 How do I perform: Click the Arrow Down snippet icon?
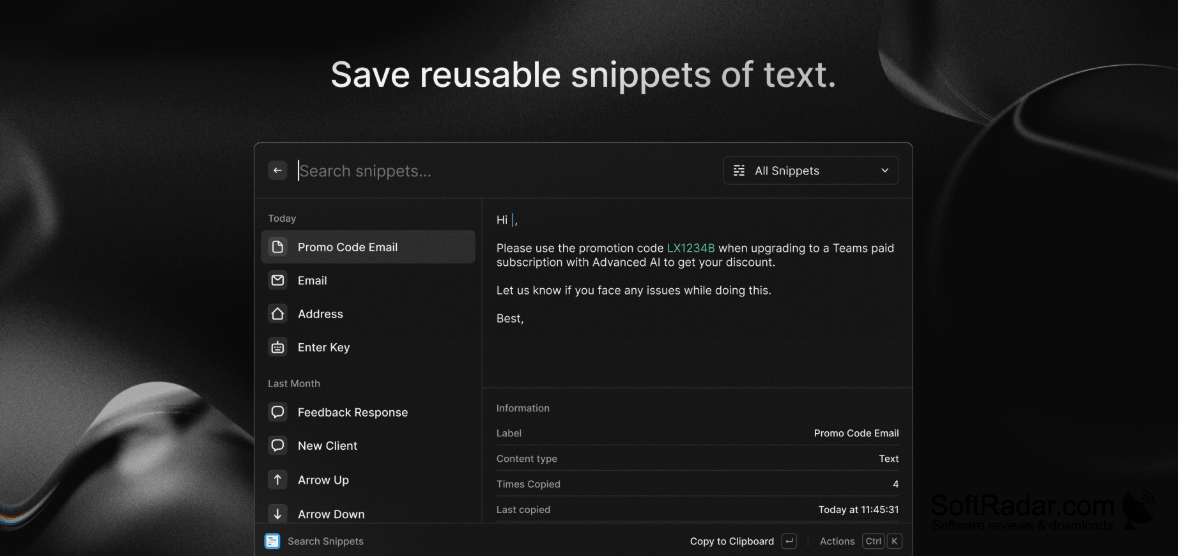278,514
